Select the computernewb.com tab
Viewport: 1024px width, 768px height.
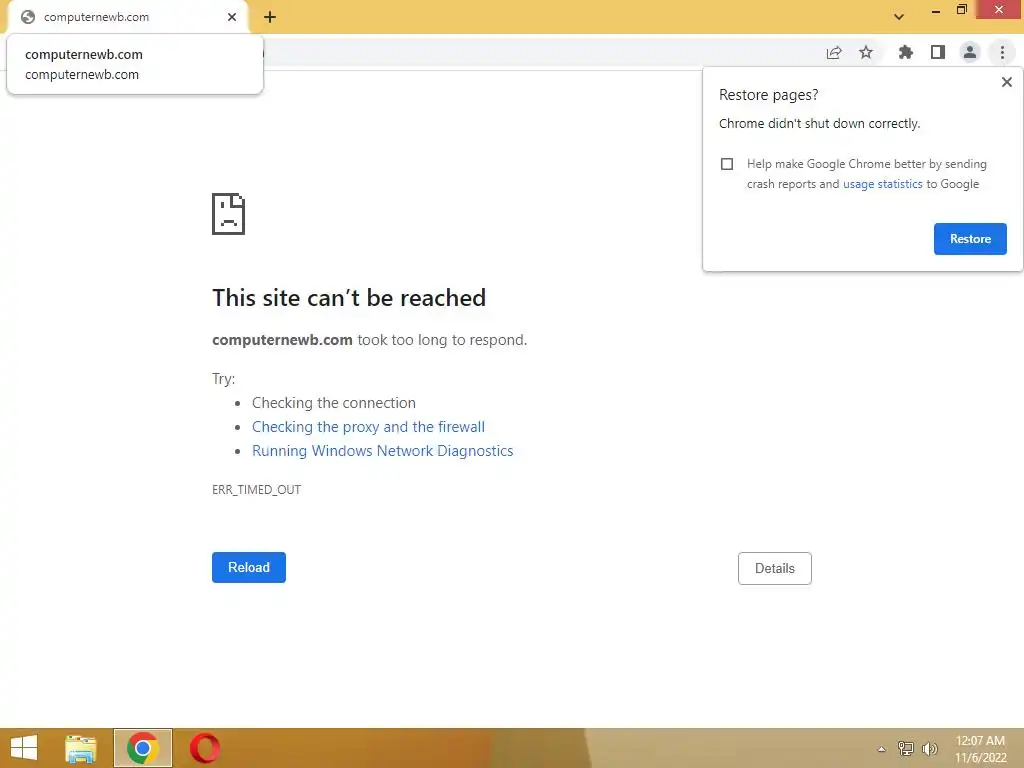pos(127,17)
